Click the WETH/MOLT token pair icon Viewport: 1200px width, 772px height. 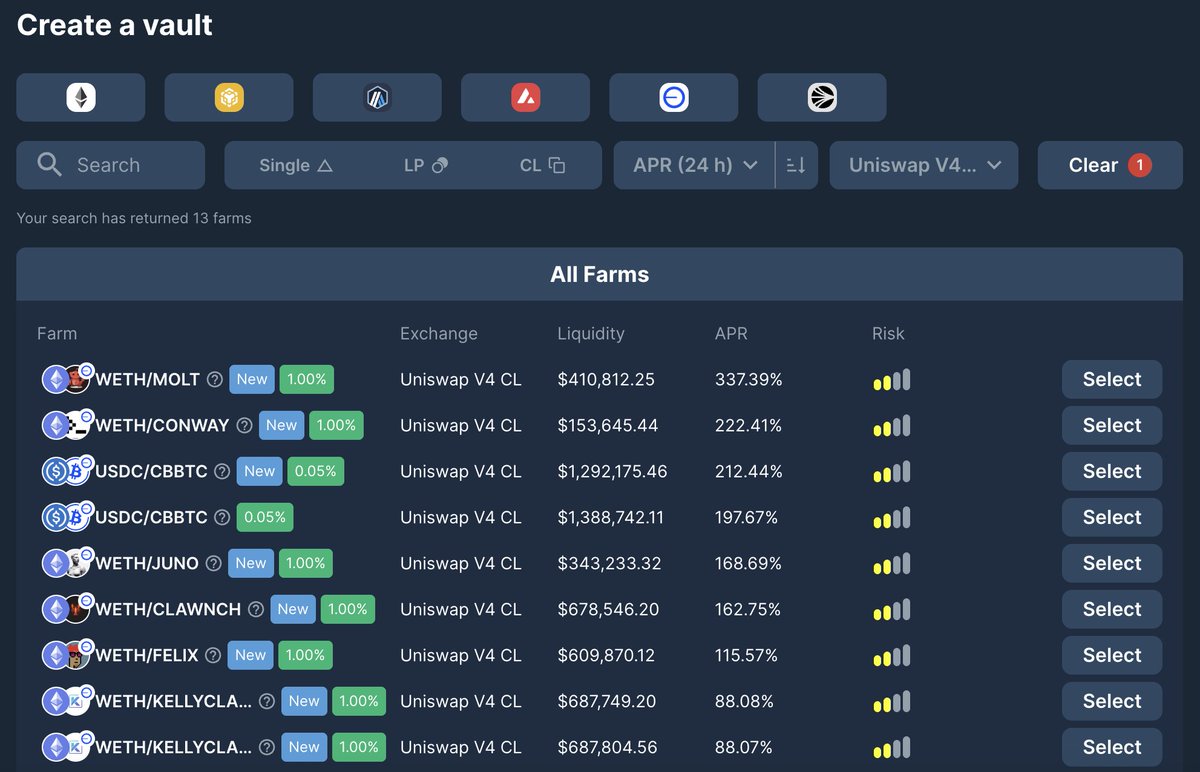pos(67,378)
